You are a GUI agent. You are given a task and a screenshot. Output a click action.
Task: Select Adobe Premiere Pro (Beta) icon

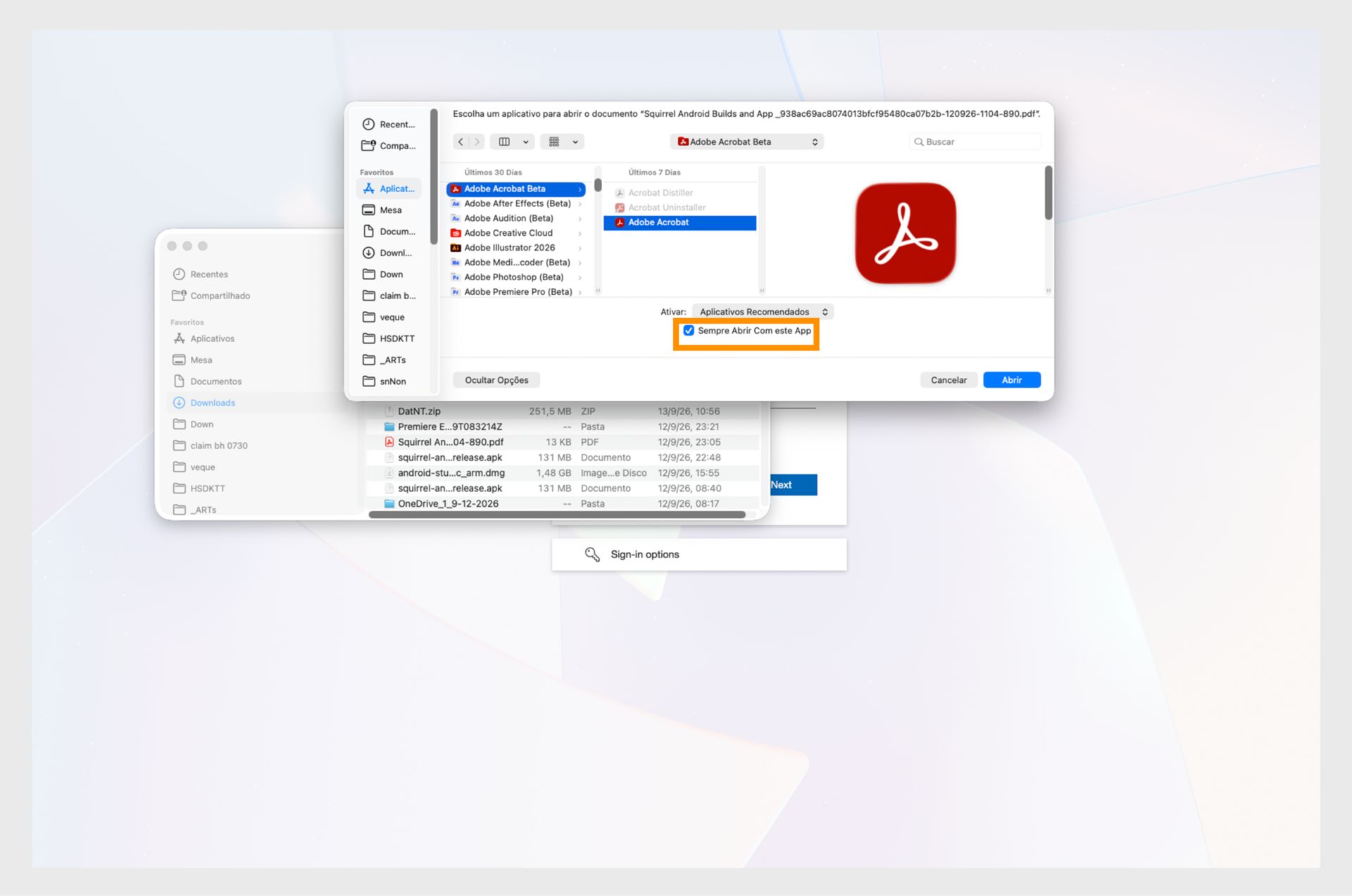[456, 292]
